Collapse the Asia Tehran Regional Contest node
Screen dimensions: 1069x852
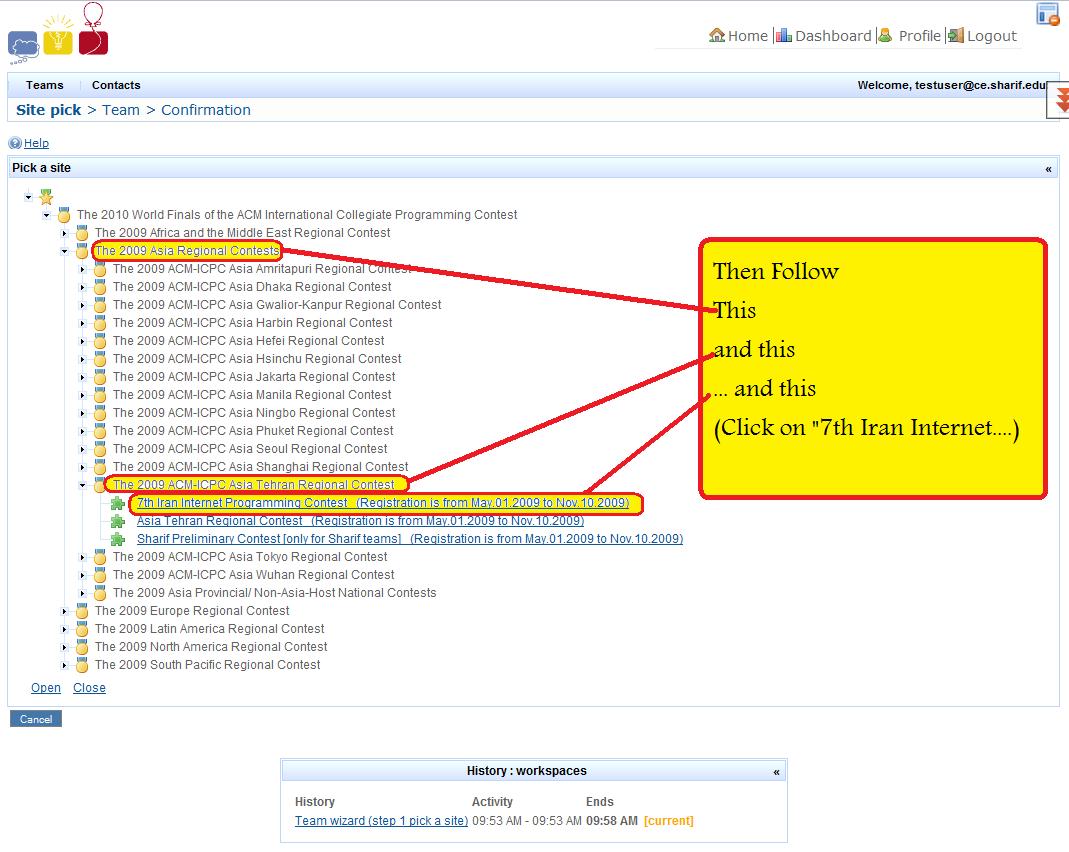pos(83,485)
